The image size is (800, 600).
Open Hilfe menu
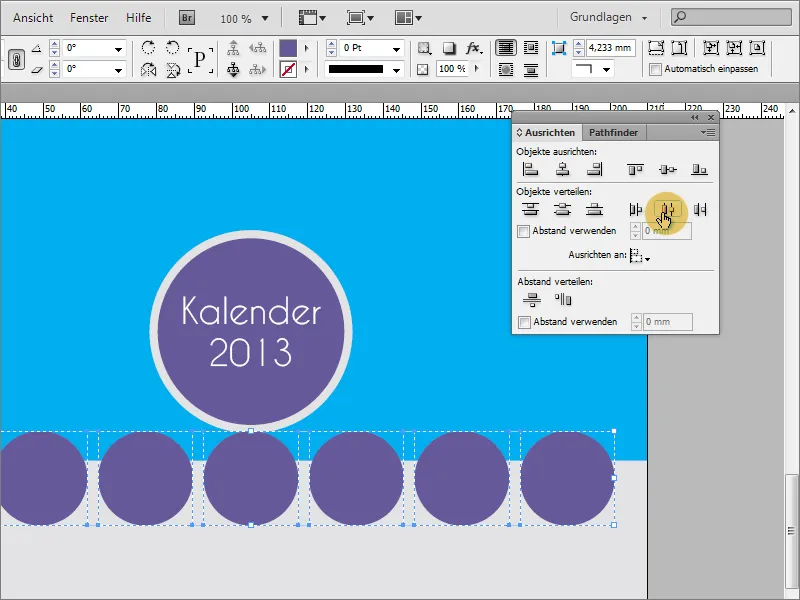[139, 18]
